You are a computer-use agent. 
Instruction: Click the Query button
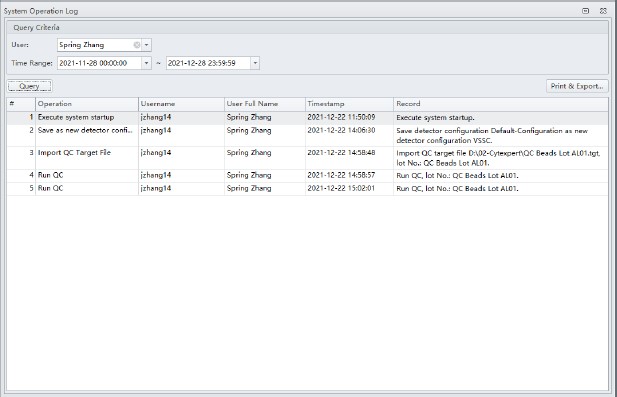coord(30,86)
